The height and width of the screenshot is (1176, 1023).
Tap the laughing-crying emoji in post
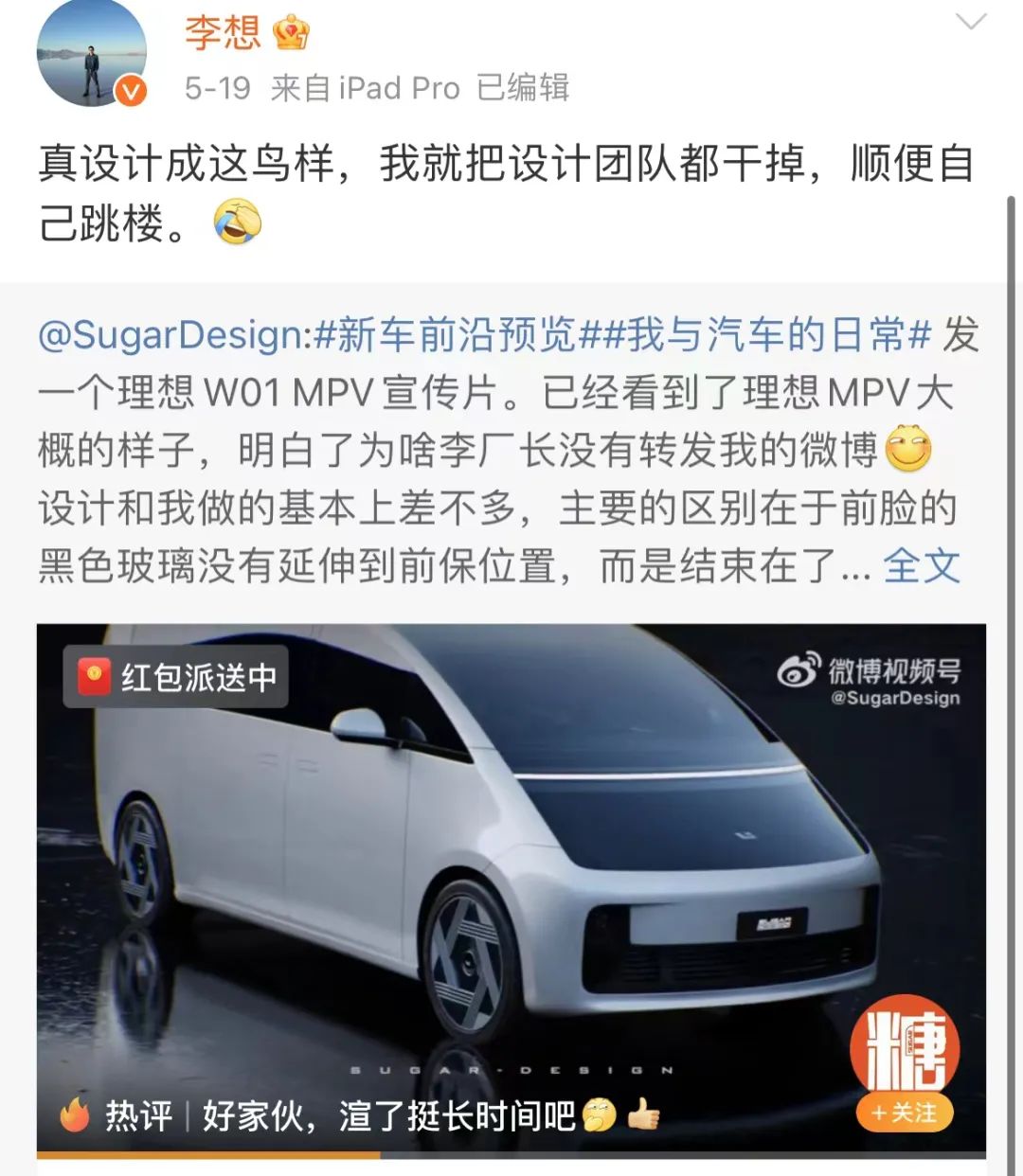[x=238, y=223]
